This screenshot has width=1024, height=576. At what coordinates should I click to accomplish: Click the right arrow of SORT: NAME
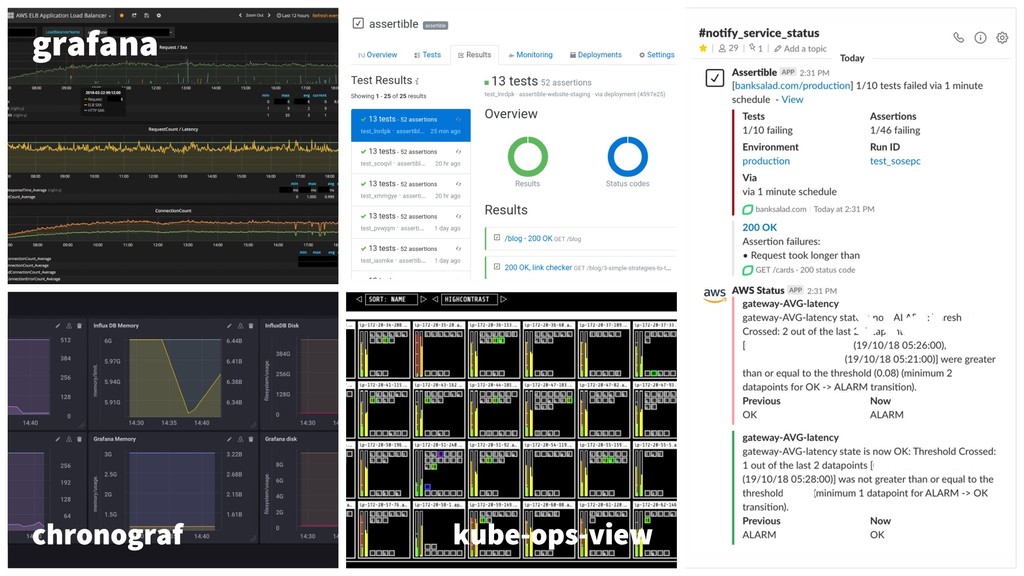[x=423, y=299]
